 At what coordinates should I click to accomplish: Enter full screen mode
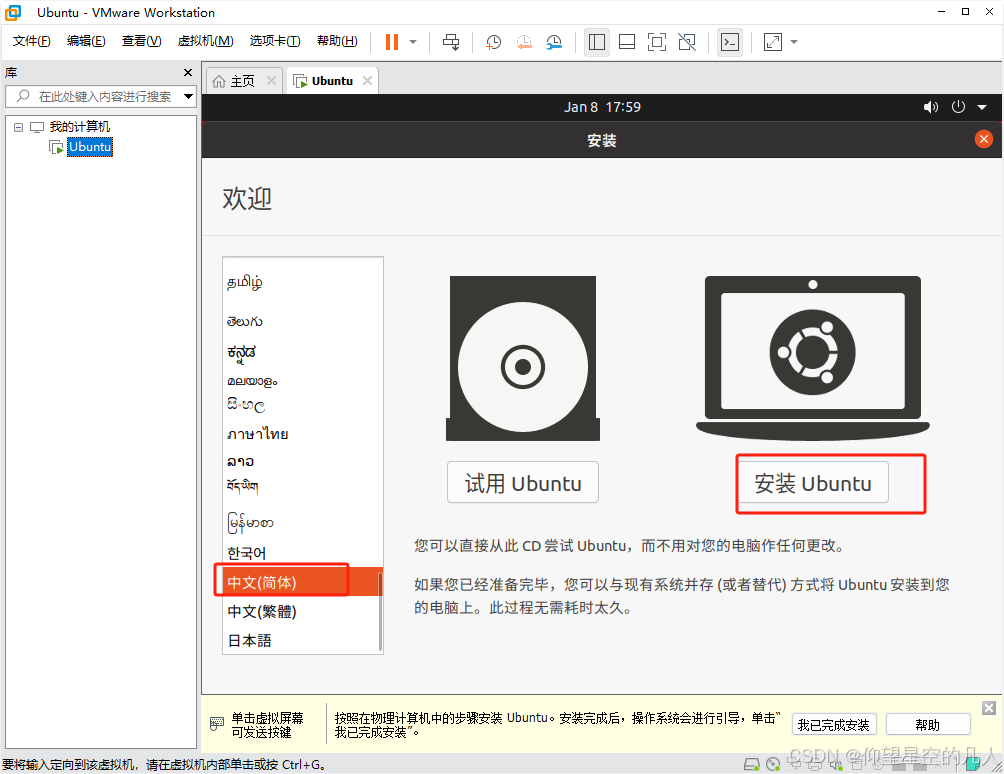coord(657,42)
